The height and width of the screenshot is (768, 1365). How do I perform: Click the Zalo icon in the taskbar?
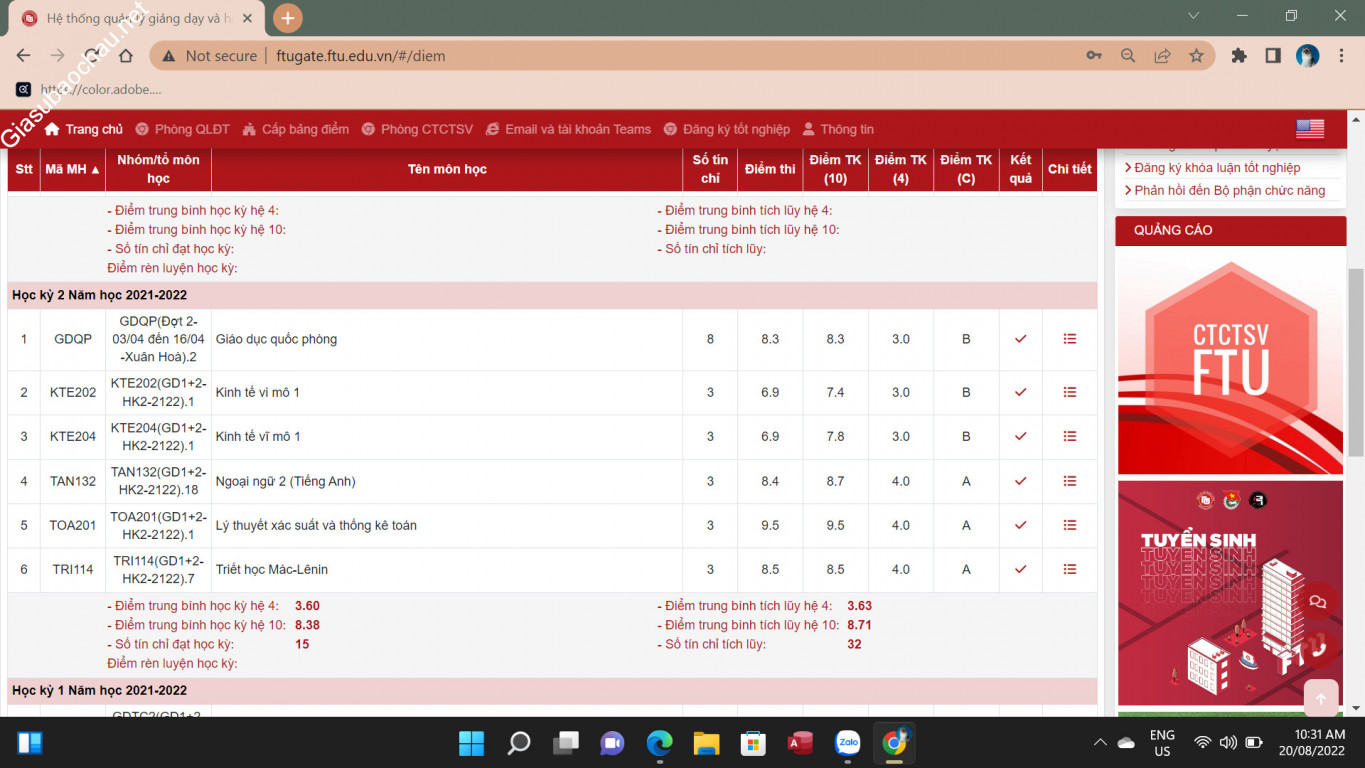848,743
